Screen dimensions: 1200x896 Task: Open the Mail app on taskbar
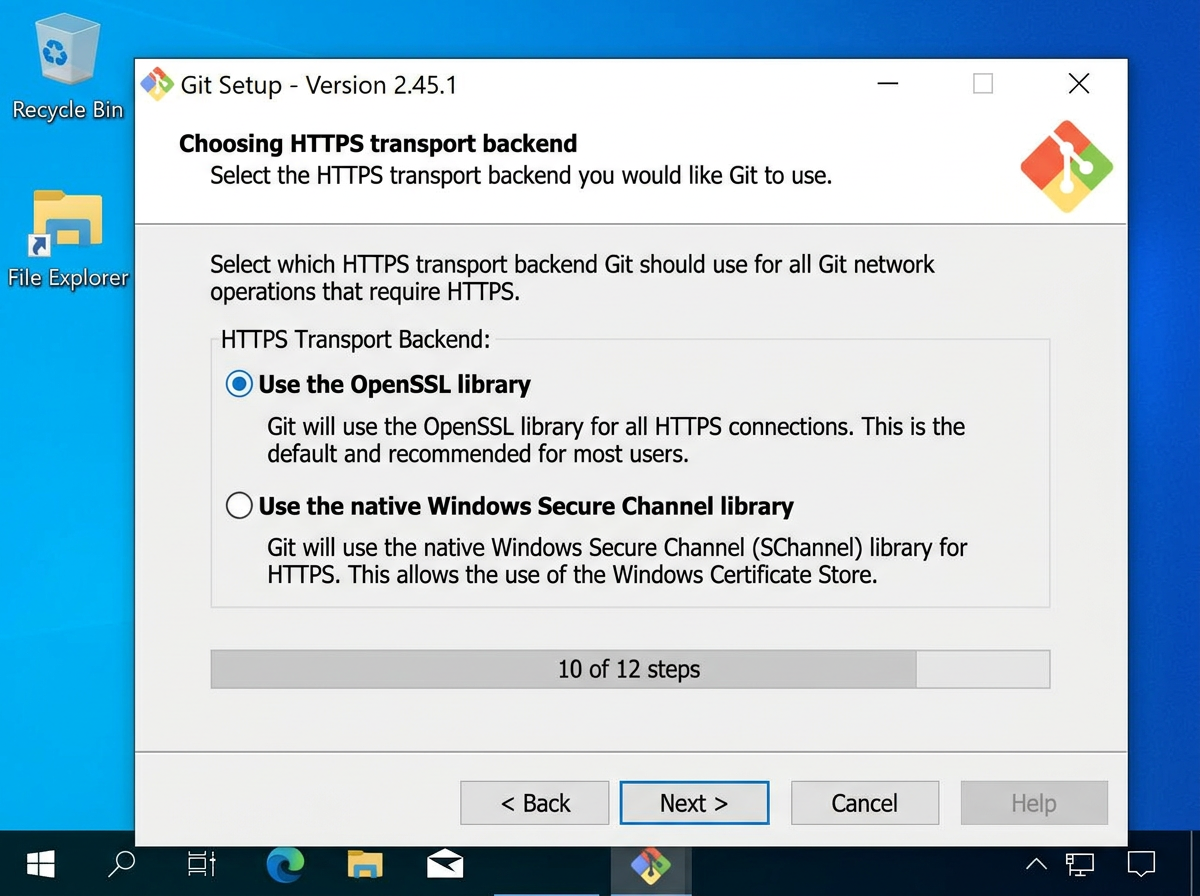coord(444,862)
